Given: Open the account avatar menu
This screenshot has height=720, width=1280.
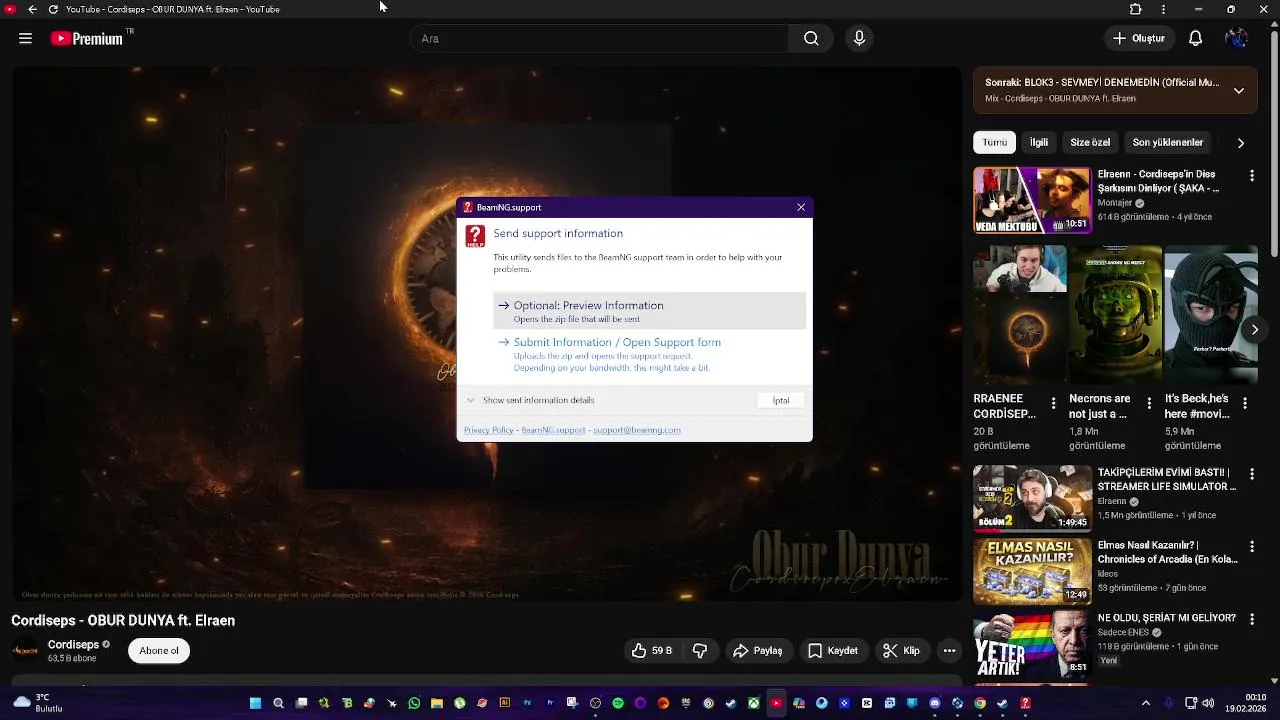Looking at the screenshot, I should [1236, 38].
